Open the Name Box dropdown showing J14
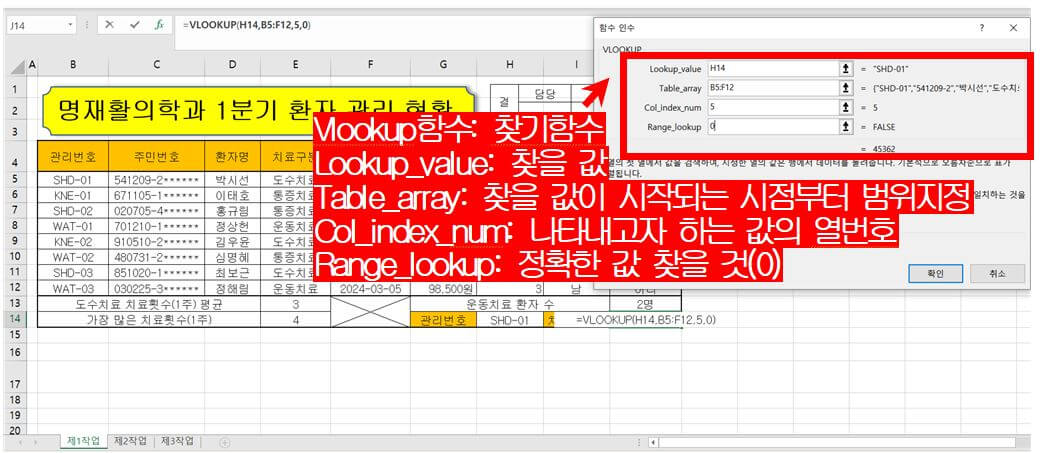 (71, 25)
